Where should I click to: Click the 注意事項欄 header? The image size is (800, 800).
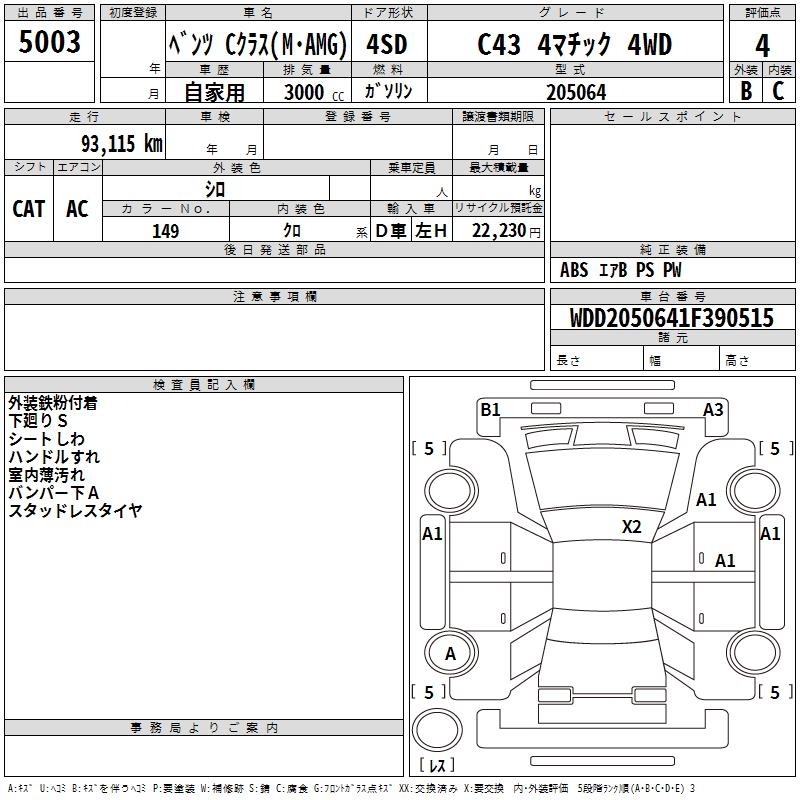click(274, 296)
